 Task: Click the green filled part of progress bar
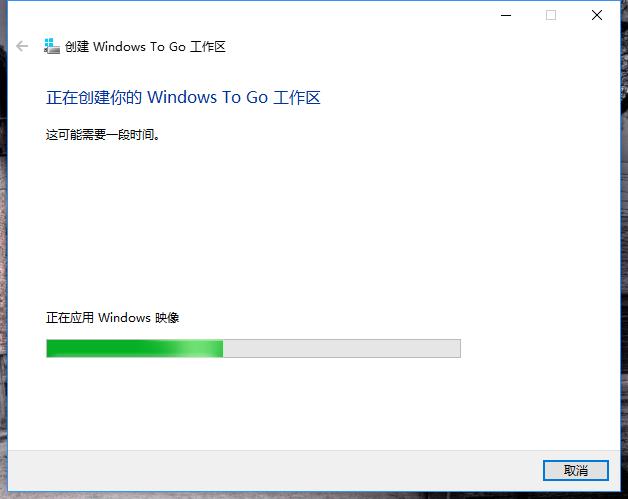(x=134, y=348)
